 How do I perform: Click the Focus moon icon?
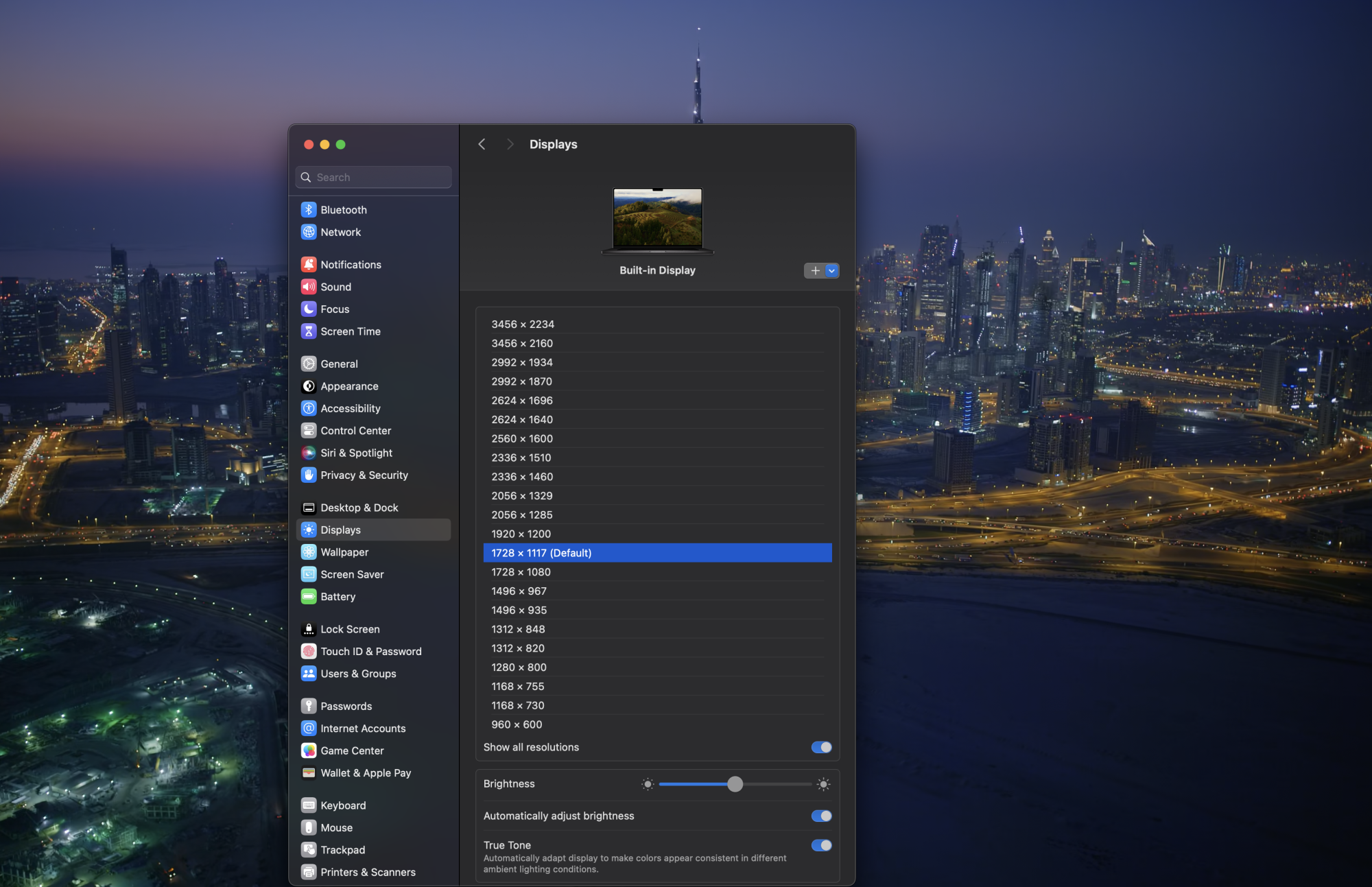pos(309,309)
